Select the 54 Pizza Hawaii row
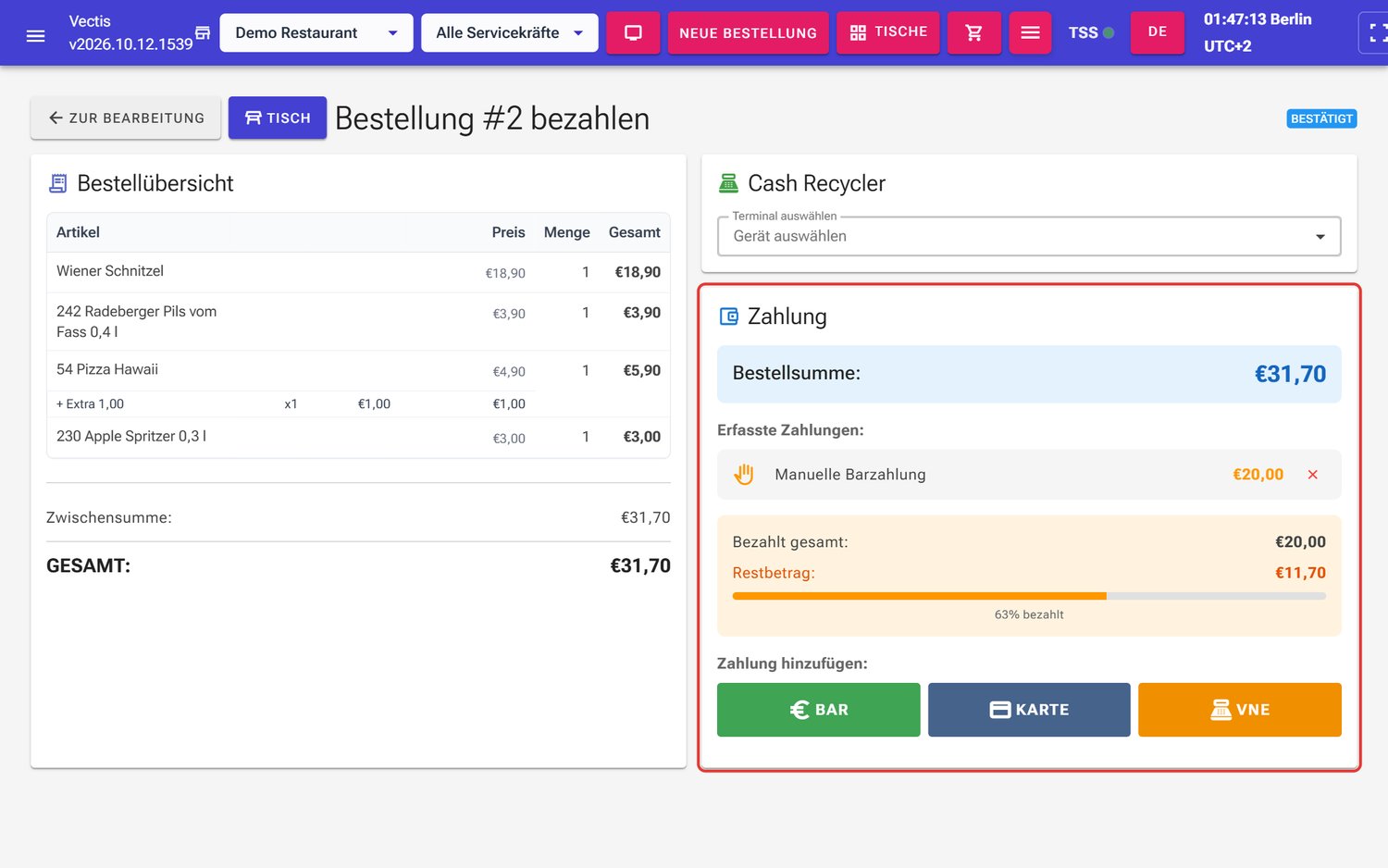 pos(358,370)
